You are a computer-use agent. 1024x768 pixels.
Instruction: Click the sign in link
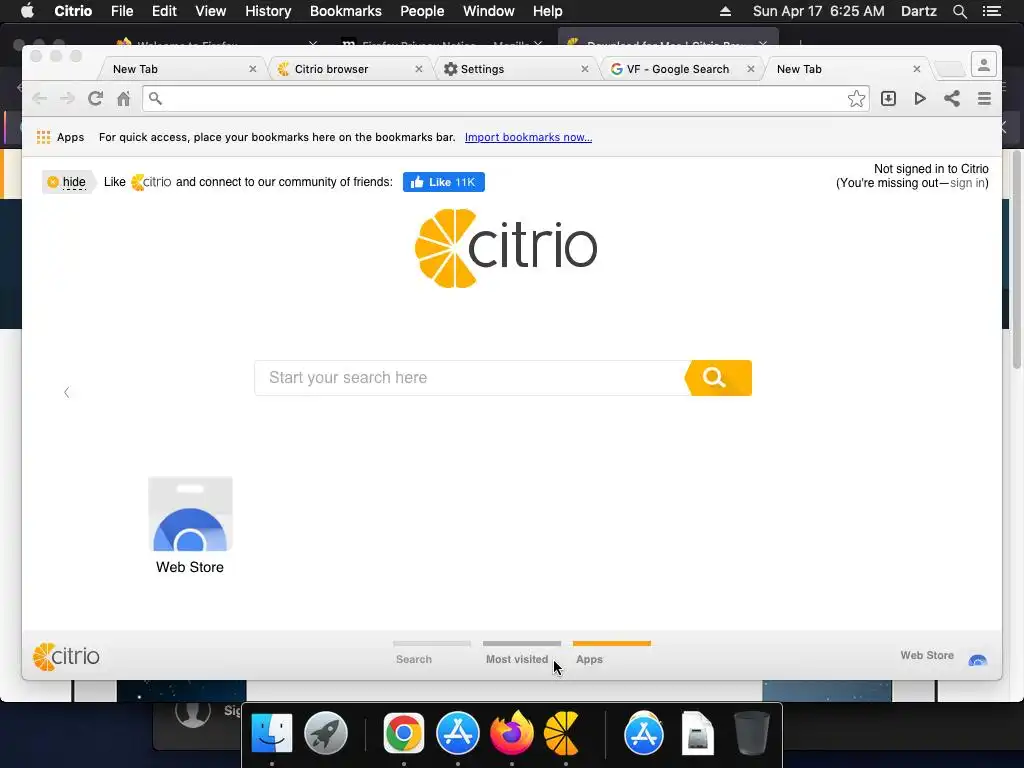[967, 184]
